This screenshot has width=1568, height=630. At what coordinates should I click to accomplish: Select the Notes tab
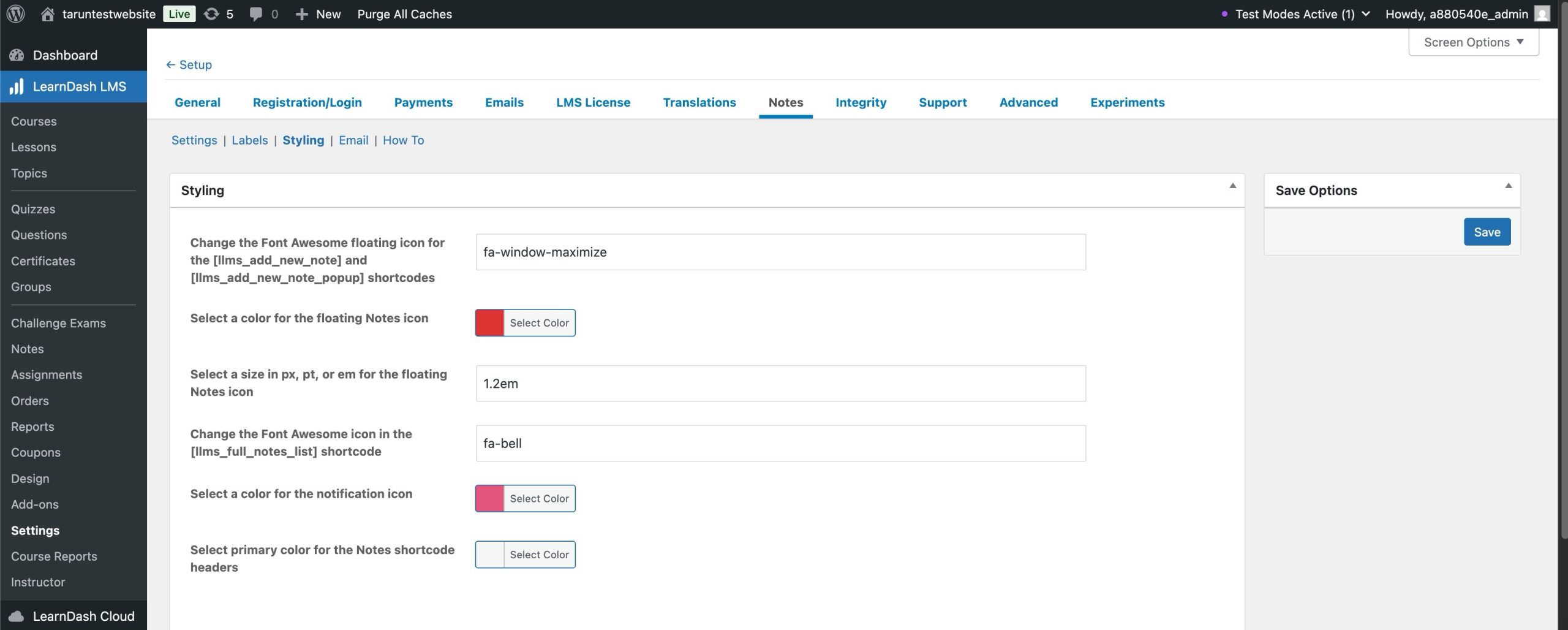point(785,102)
